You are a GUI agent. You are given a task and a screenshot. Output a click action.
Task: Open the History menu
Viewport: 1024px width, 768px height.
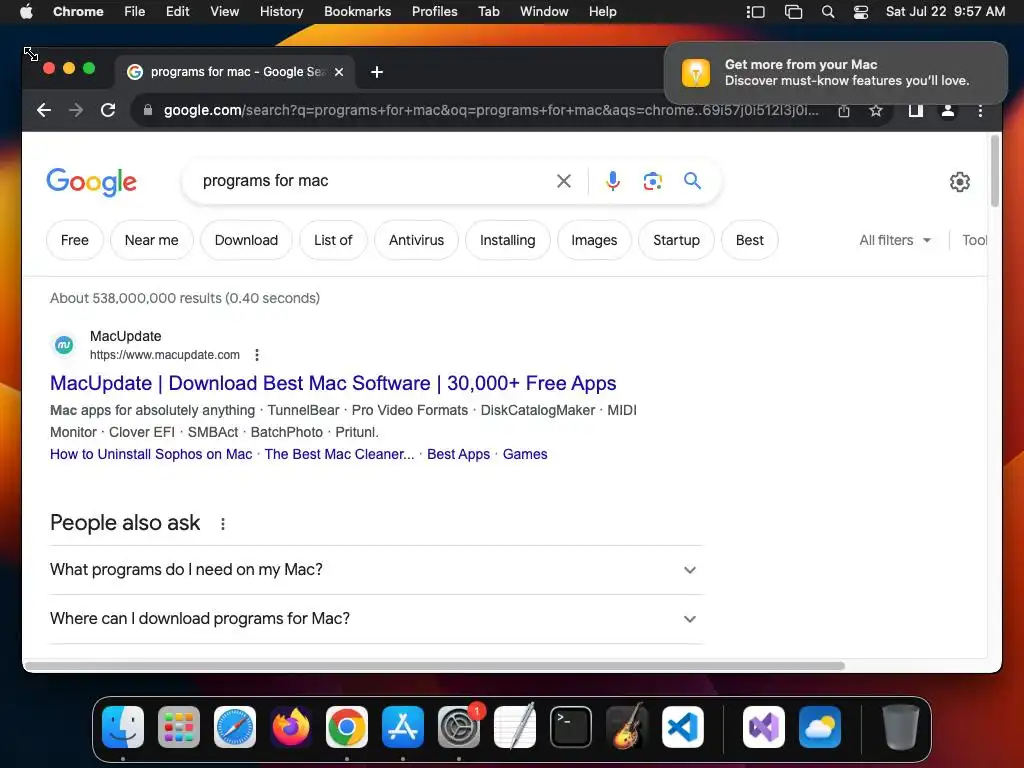pyautogui.click(x=281, y=11)
